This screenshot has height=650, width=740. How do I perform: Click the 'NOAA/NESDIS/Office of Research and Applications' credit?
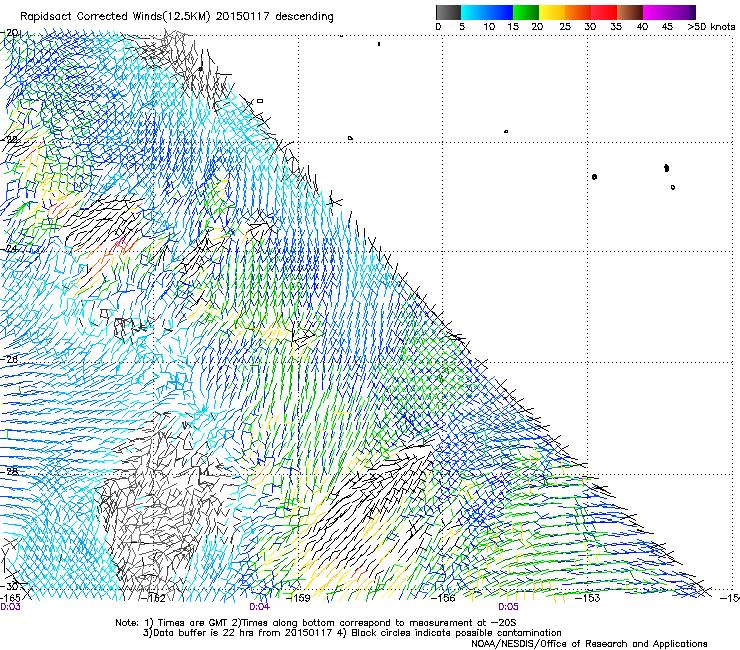589,644
